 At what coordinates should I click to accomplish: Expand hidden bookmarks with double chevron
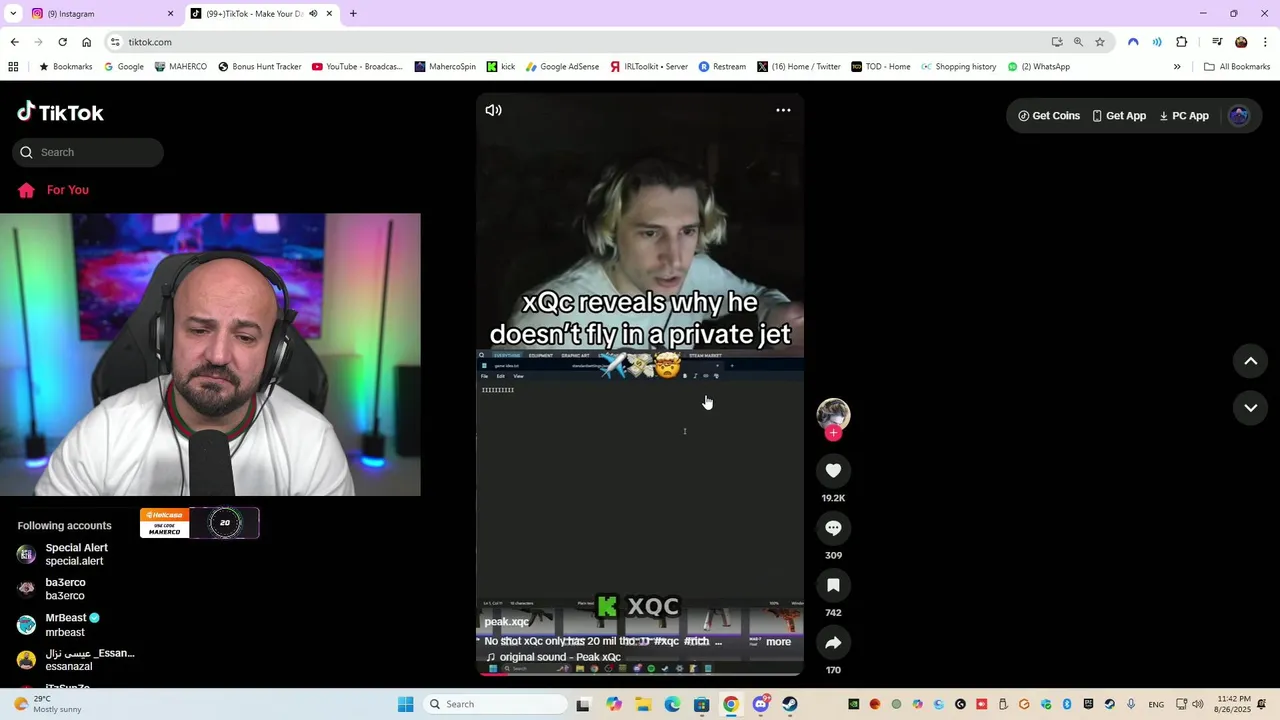tap(1177, 67)
